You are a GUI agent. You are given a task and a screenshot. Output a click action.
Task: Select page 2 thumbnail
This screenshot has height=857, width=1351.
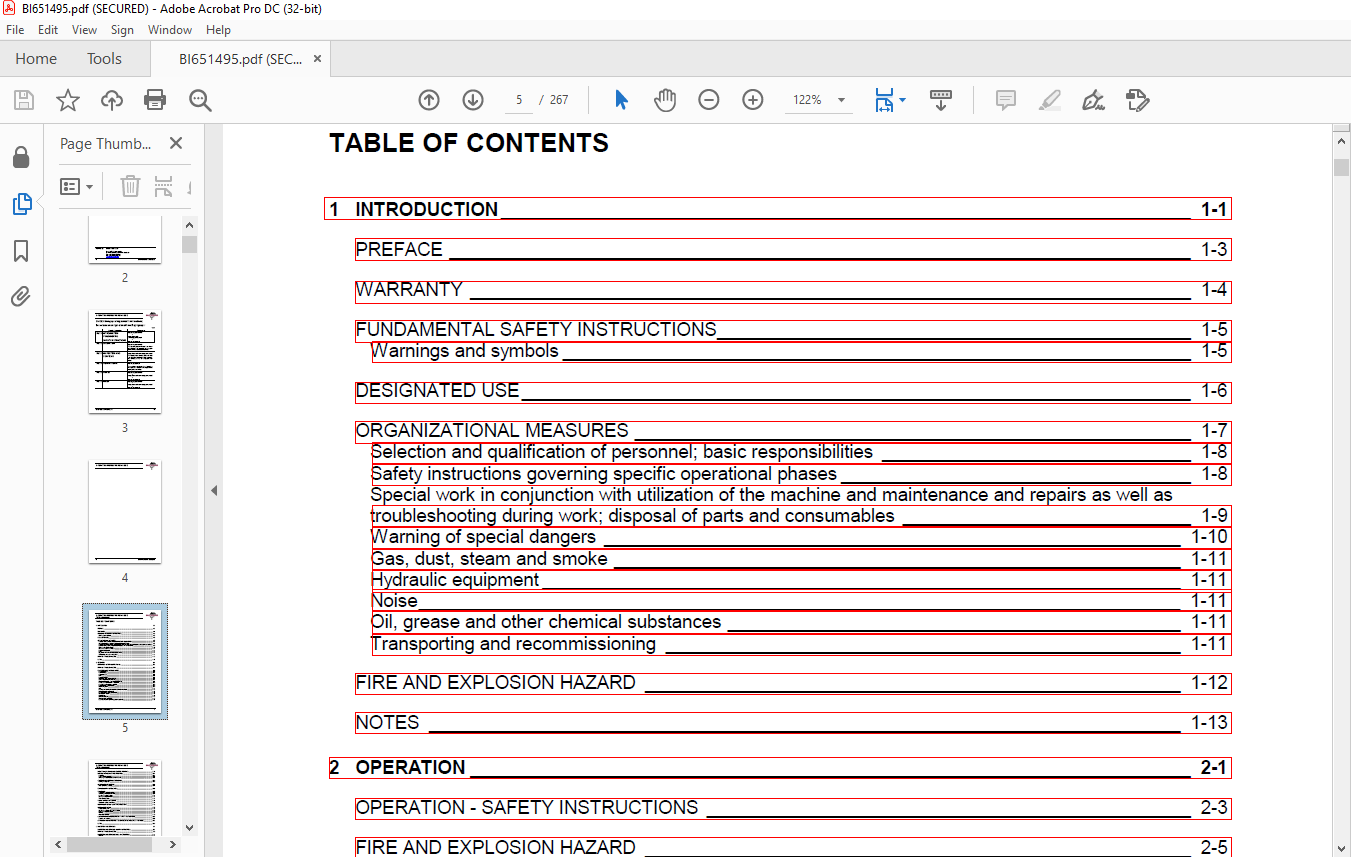click(125, 240)
